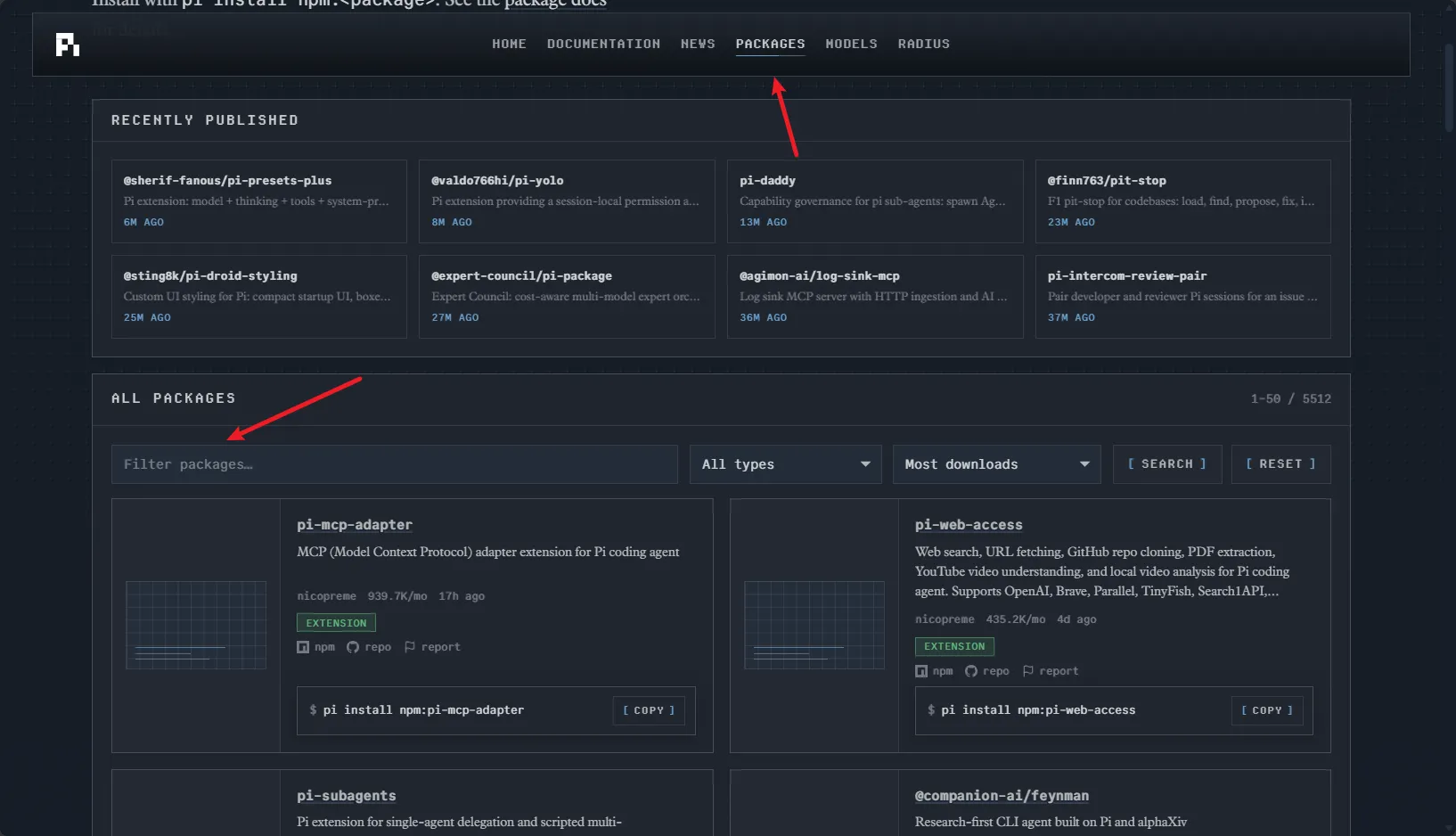Copy pi-web-access install command
The width and height of the screenshot is (1456, 836).
tap(1267, 710)
